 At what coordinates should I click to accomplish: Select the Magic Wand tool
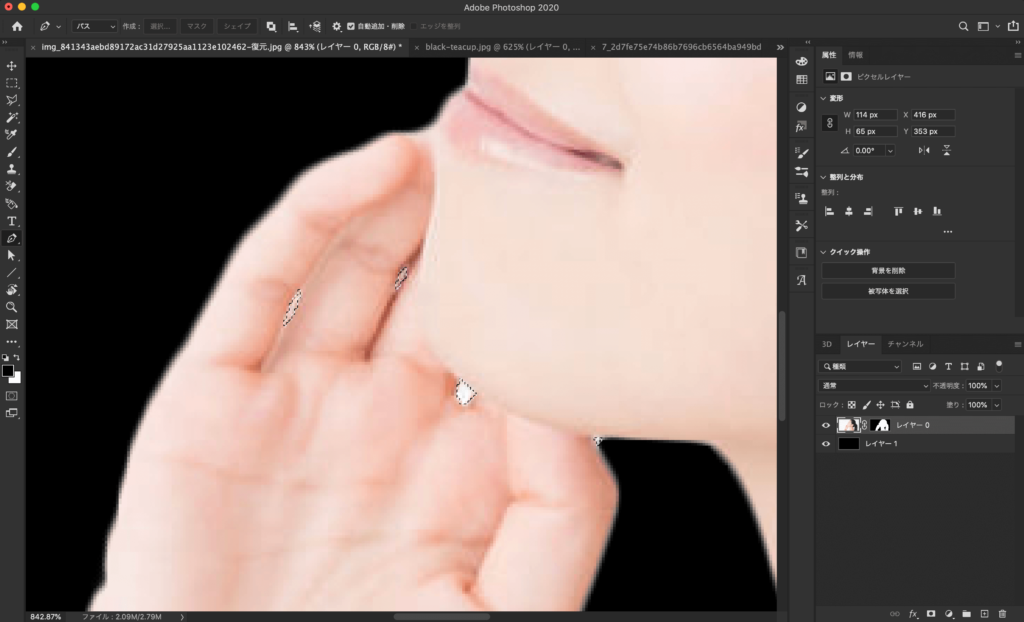coord(12,118)
